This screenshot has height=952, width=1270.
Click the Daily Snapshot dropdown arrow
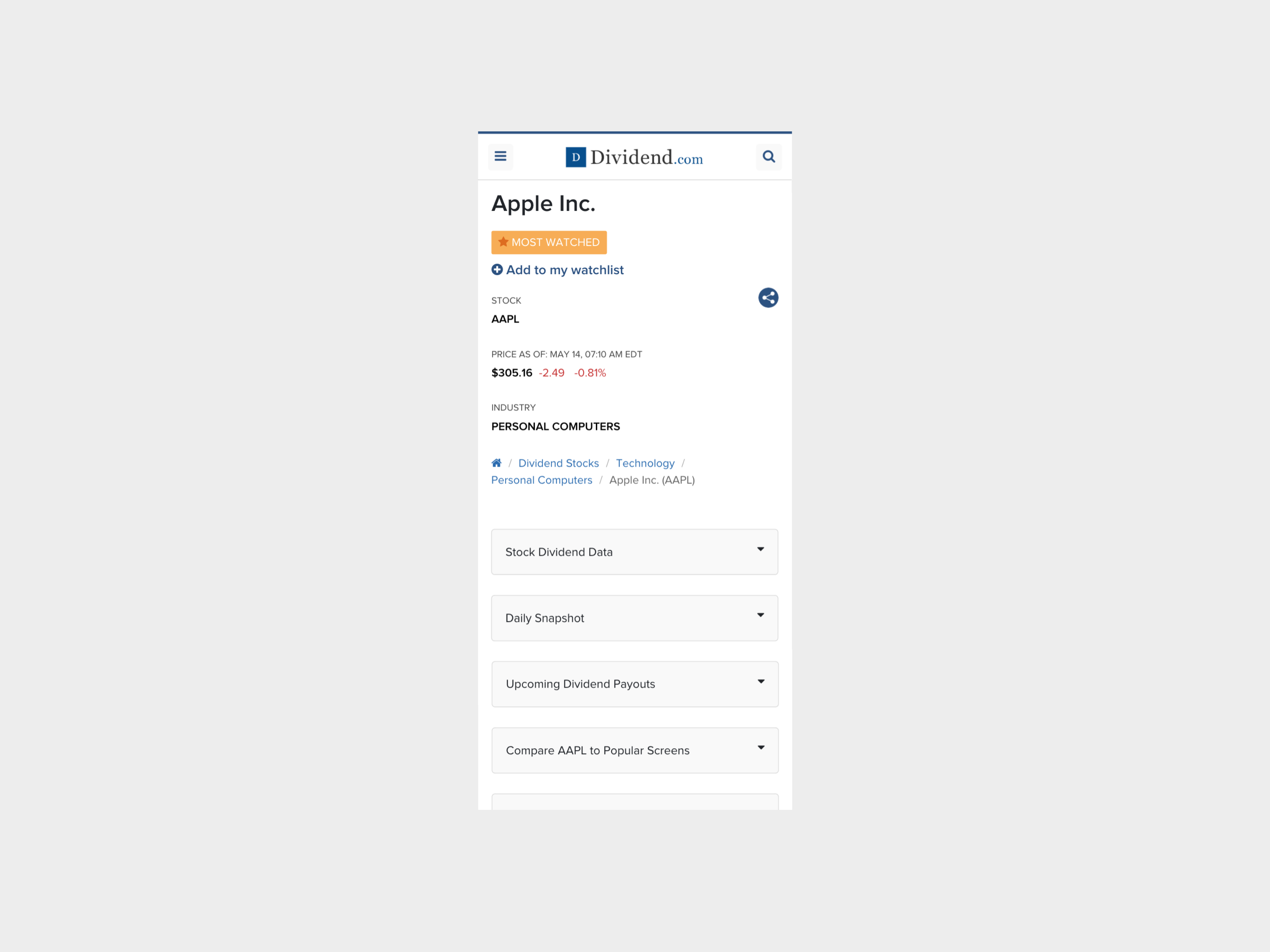(x=760, y=615)
